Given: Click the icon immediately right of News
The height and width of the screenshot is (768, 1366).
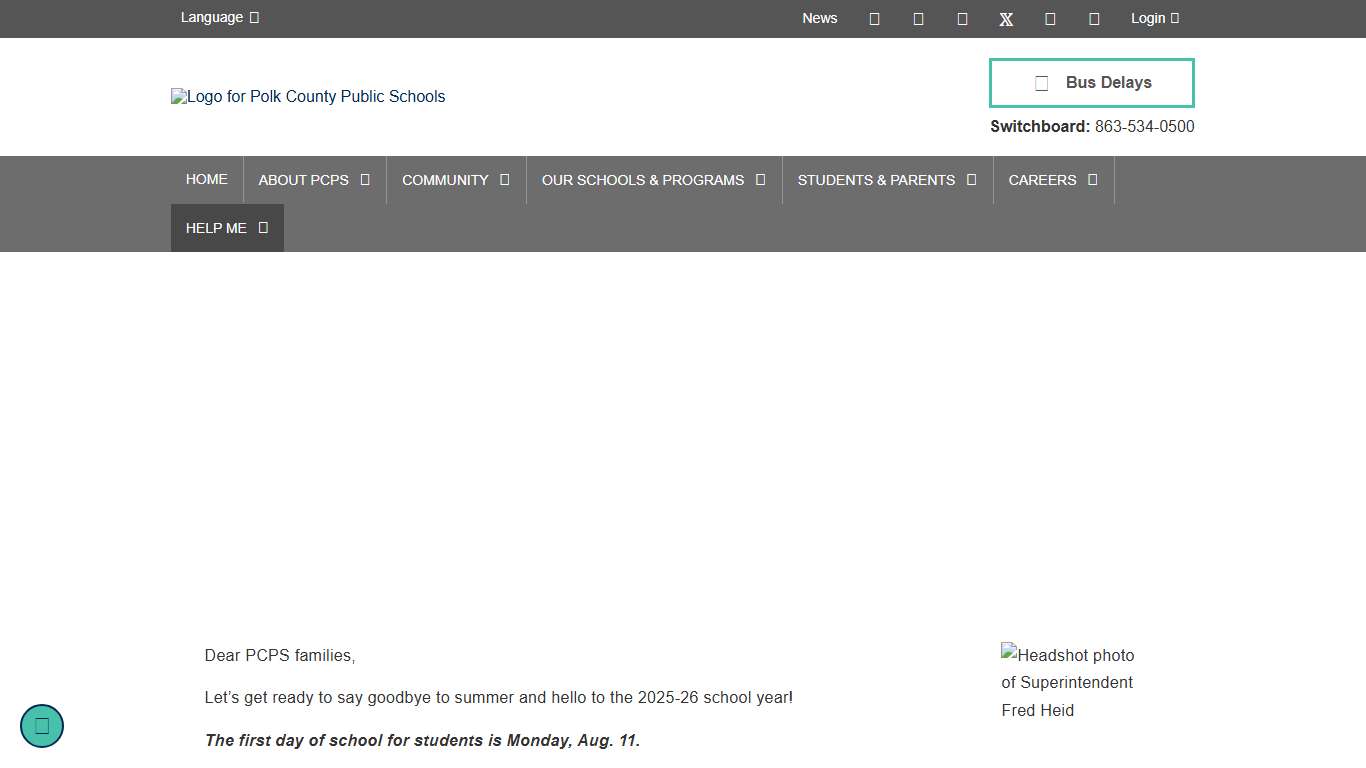Looking at the screenshot, I should (874, 19).
